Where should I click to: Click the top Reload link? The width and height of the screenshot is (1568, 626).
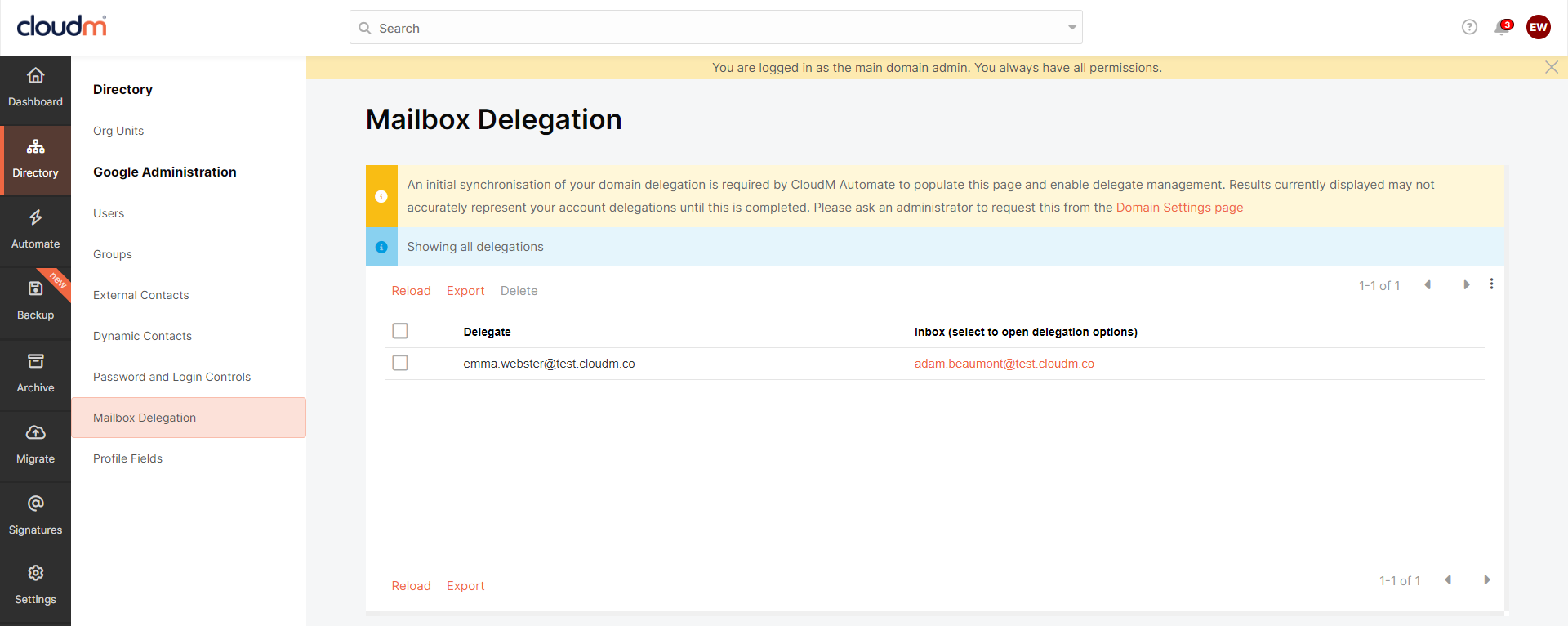[411, 291]
